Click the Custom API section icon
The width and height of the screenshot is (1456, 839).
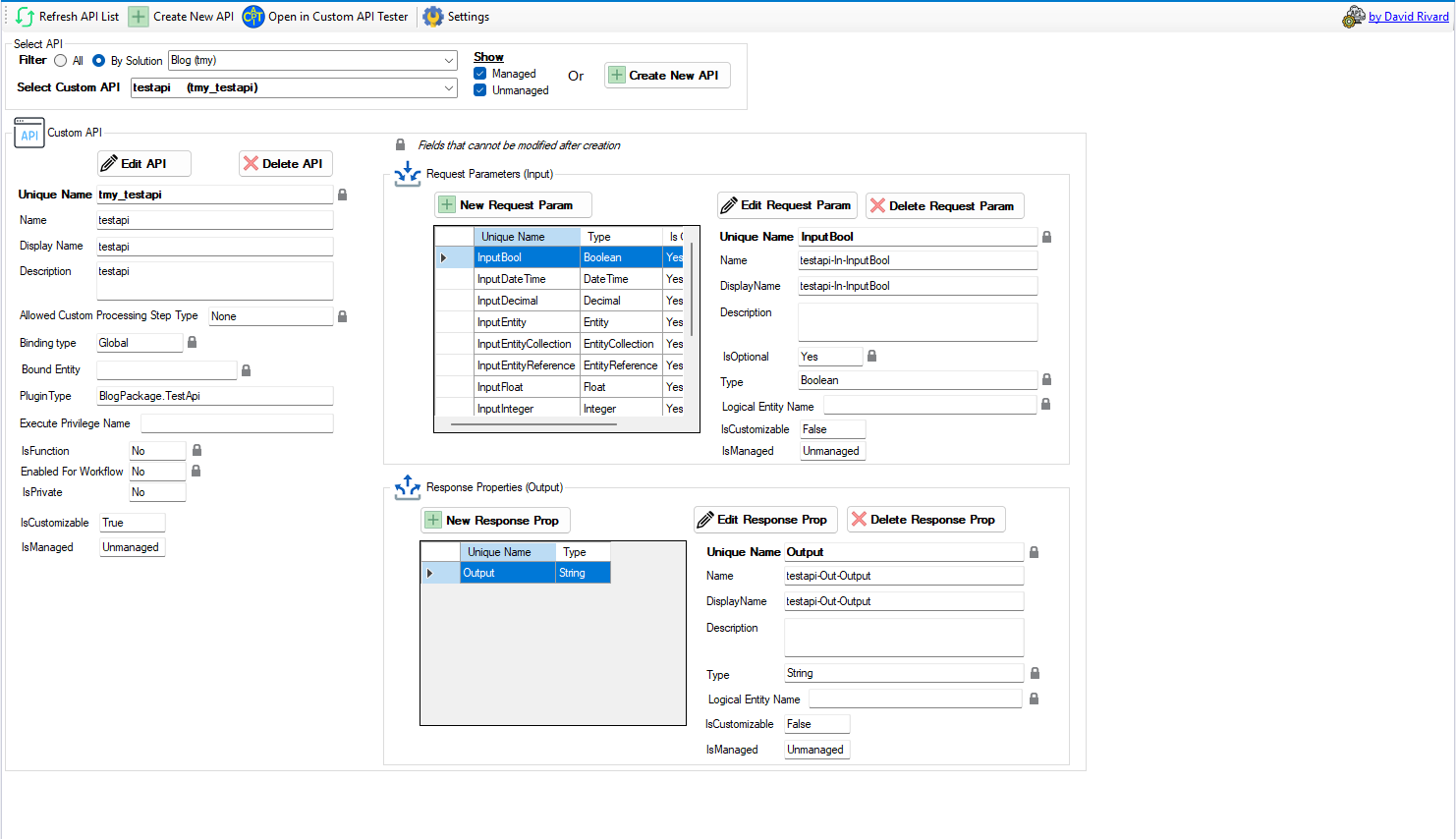(x=29, y=133)
